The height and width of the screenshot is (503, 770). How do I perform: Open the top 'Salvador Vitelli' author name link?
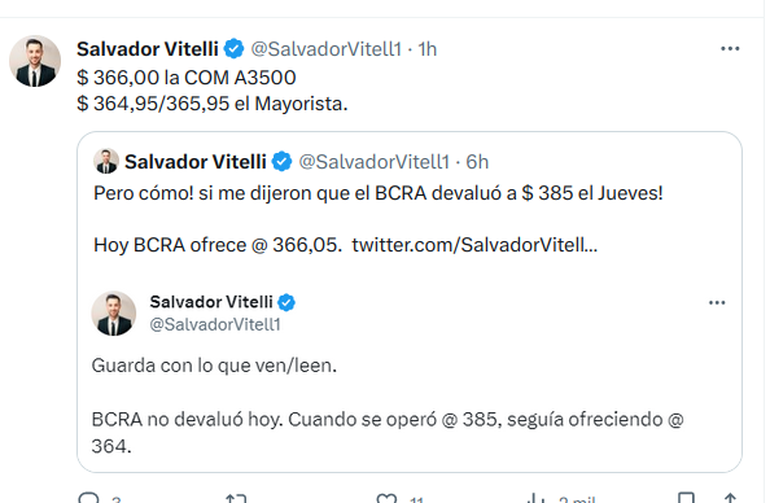[148, 48]
